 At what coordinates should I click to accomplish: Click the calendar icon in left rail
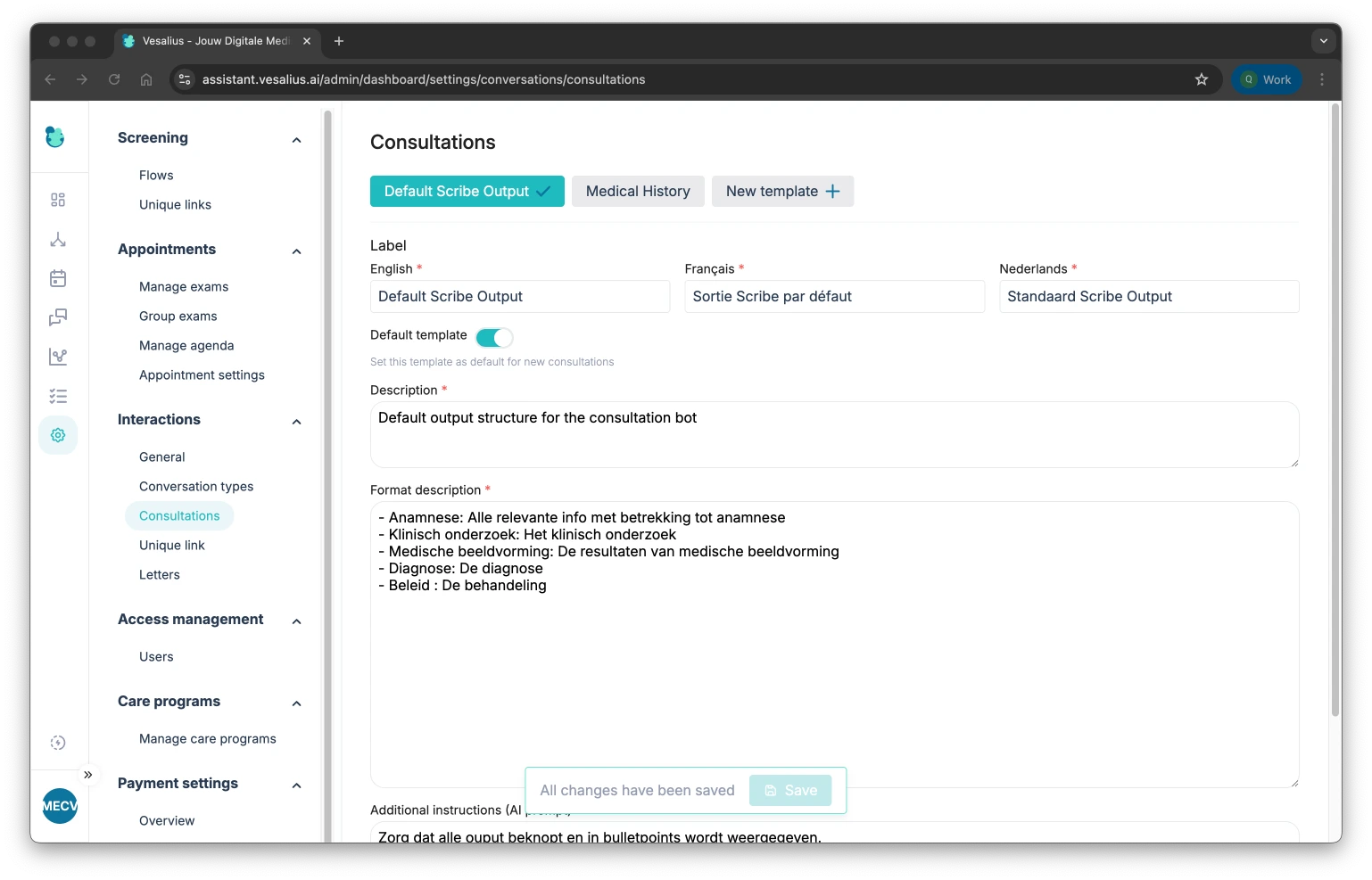coord(58,278)
